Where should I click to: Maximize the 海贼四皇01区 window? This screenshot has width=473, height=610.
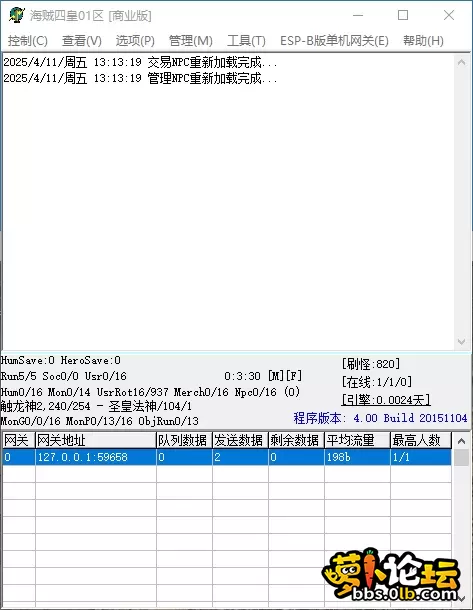point(403,16)
